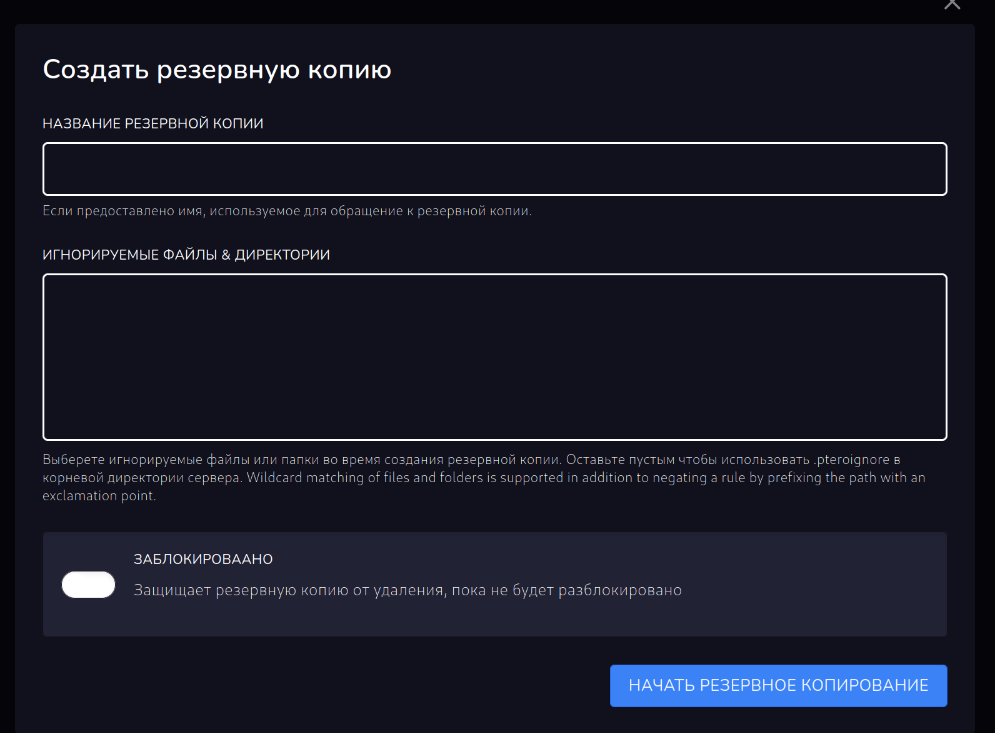Click the deletion protection description text
The image size is (995, 733).
tap(407, 590)
